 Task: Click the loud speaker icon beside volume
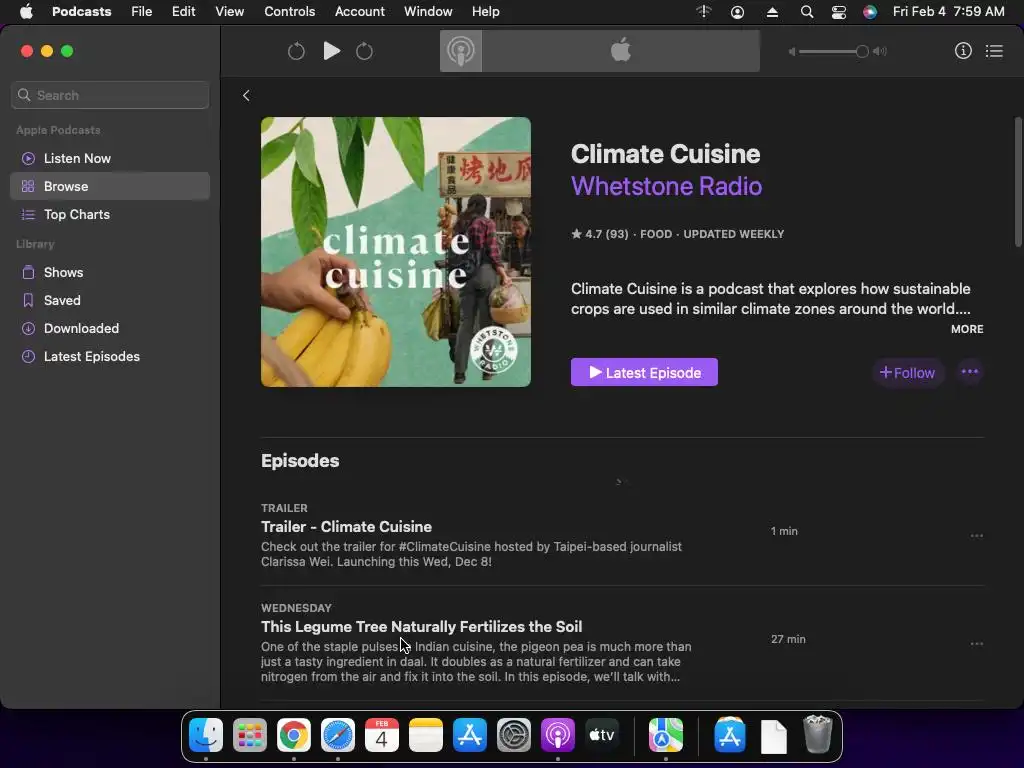click(x=880, y=52)
